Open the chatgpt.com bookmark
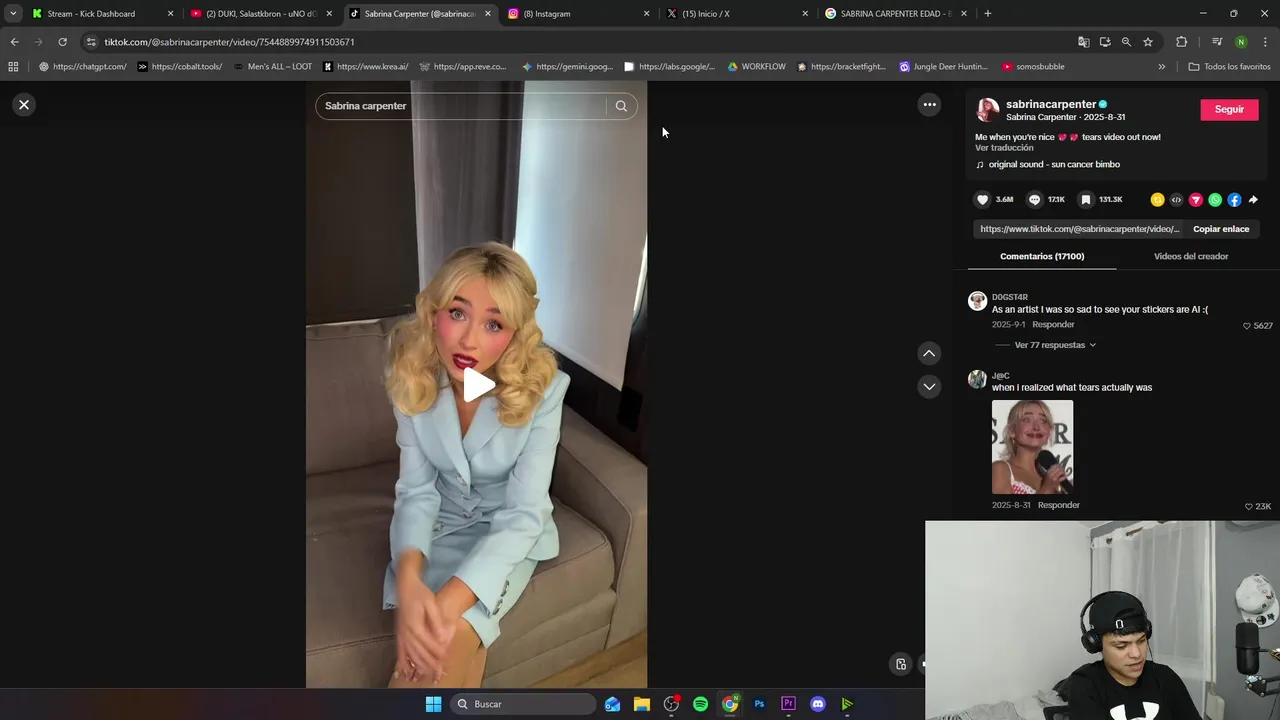Screen dimensions: 1280x720 (x=83, y=67)
